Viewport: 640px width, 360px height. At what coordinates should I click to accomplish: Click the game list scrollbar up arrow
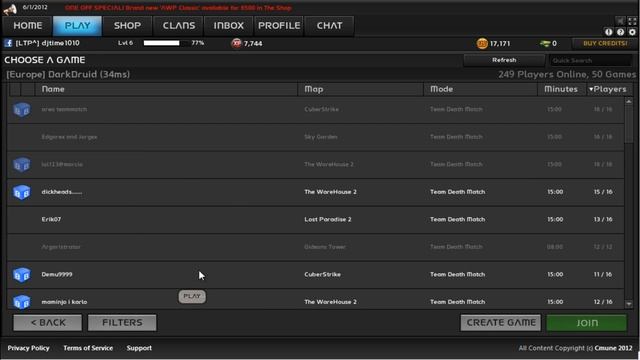click(x=629, y=101)
